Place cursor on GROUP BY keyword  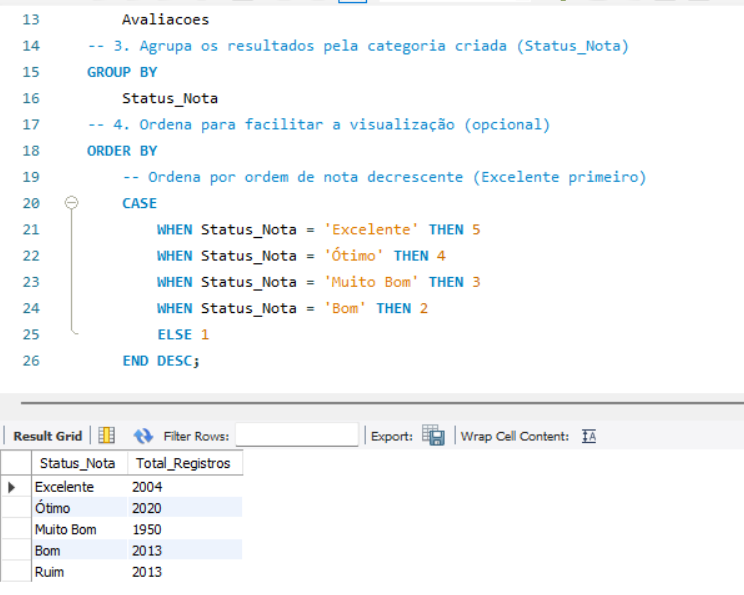[x=122, y=72]
